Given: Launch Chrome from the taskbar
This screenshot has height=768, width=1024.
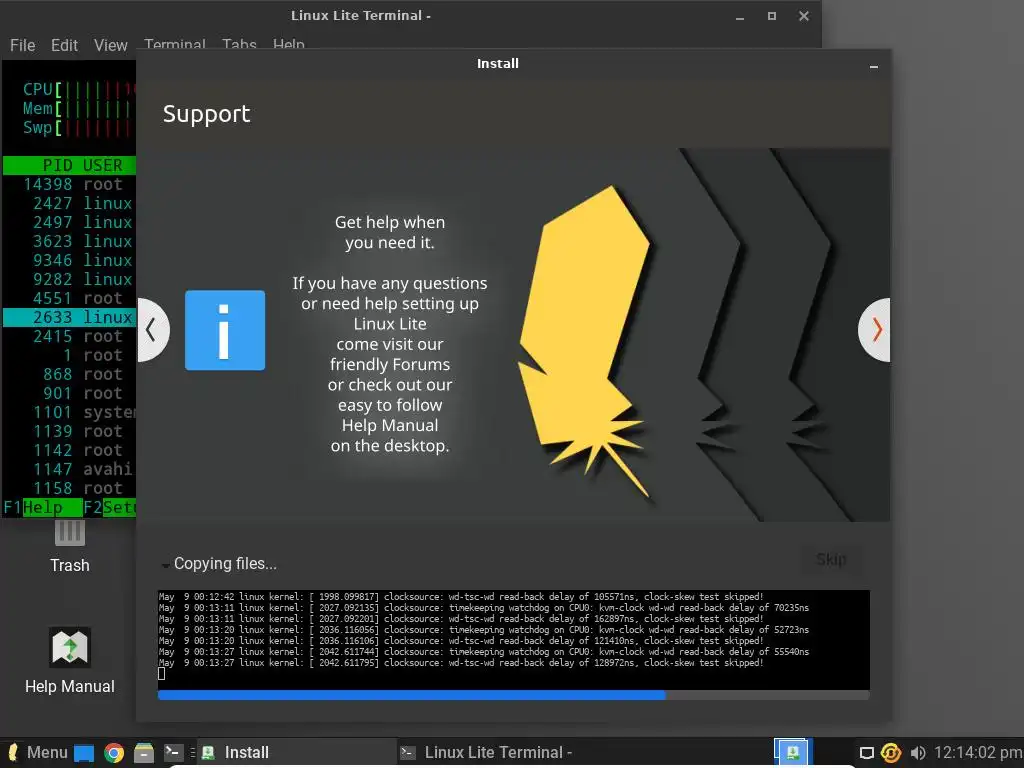Looking at the screenshot, I should 114,753.
